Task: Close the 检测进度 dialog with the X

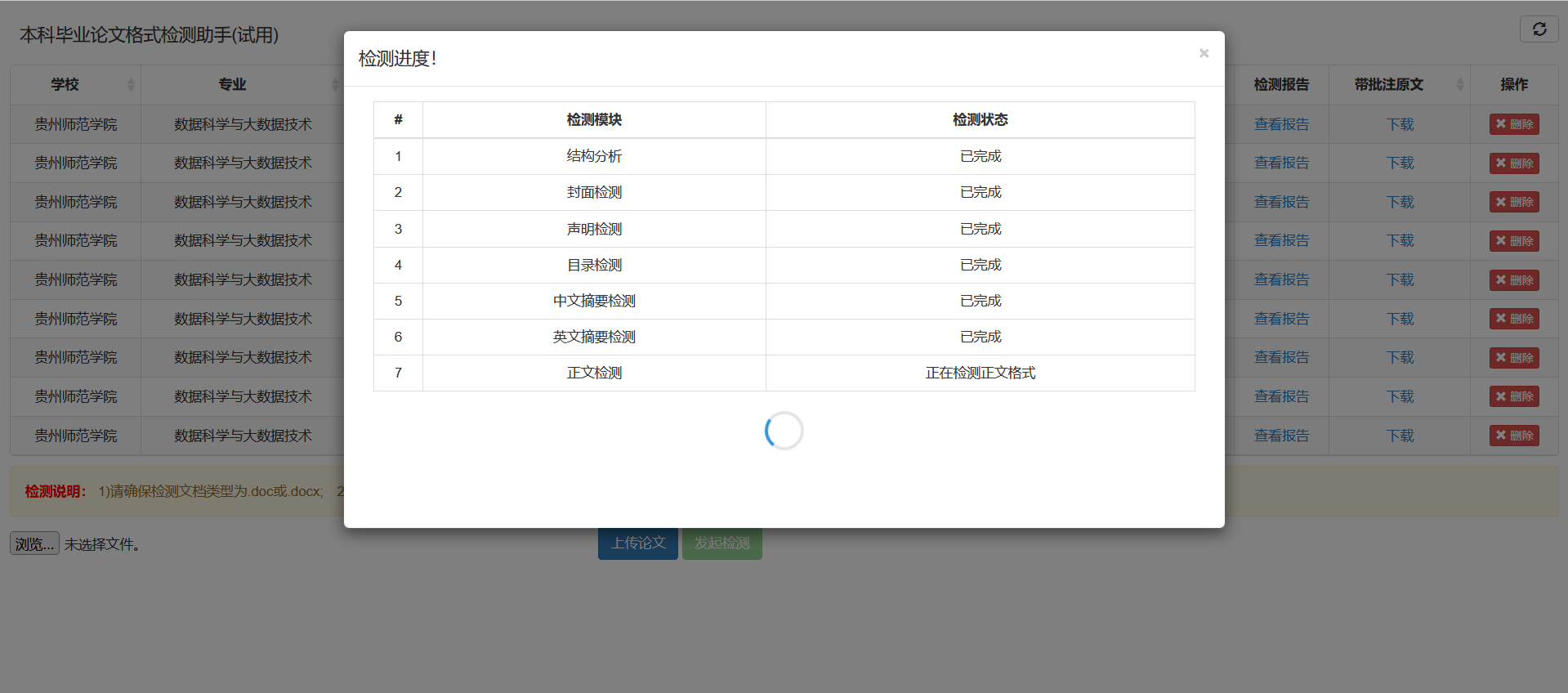Action: tap(1204, 53)
